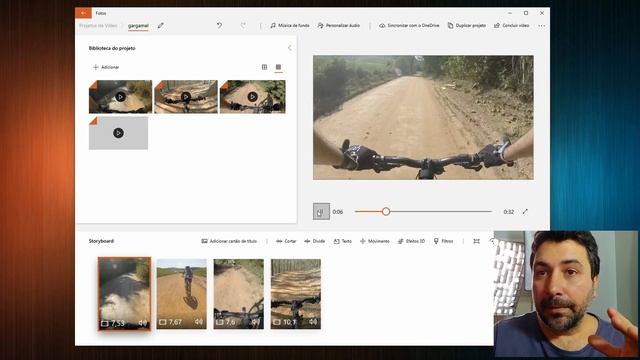Screen dimensions: 640x360
Task: Open the Projetos de Vídeo breadcrumb
Action: 98,26
